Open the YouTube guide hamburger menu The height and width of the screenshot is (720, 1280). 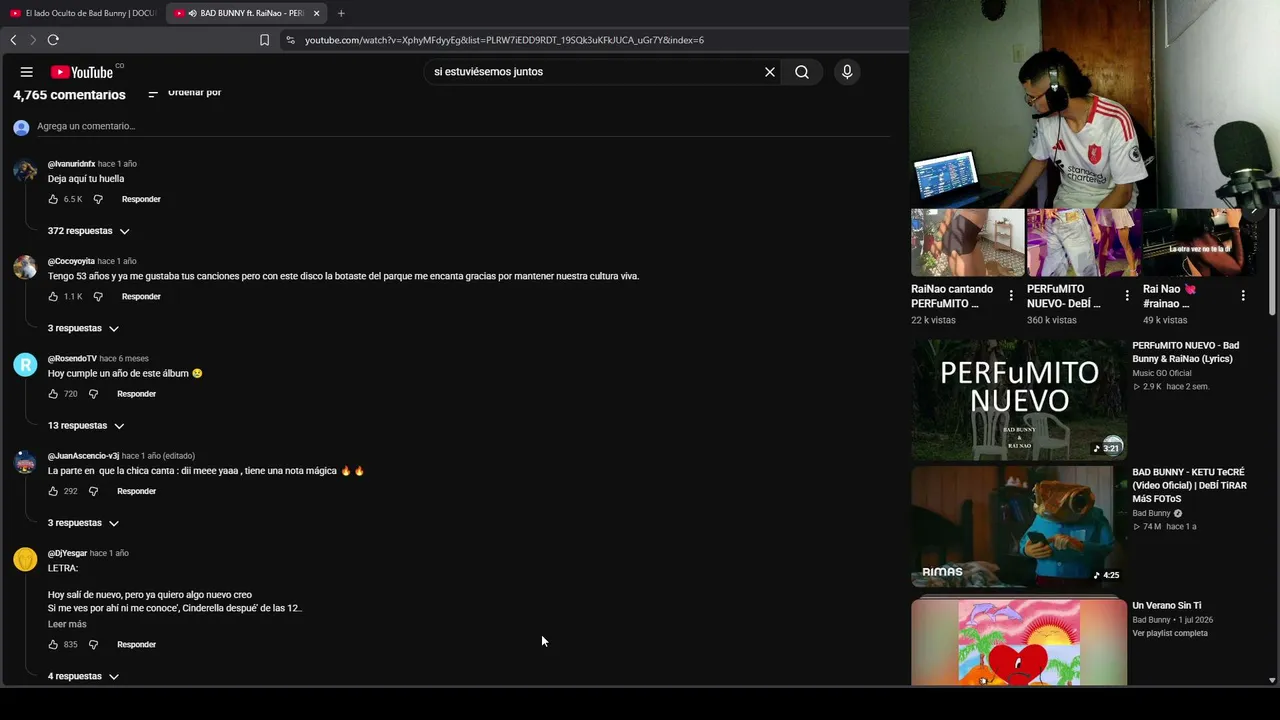click(x=27, y=72)
